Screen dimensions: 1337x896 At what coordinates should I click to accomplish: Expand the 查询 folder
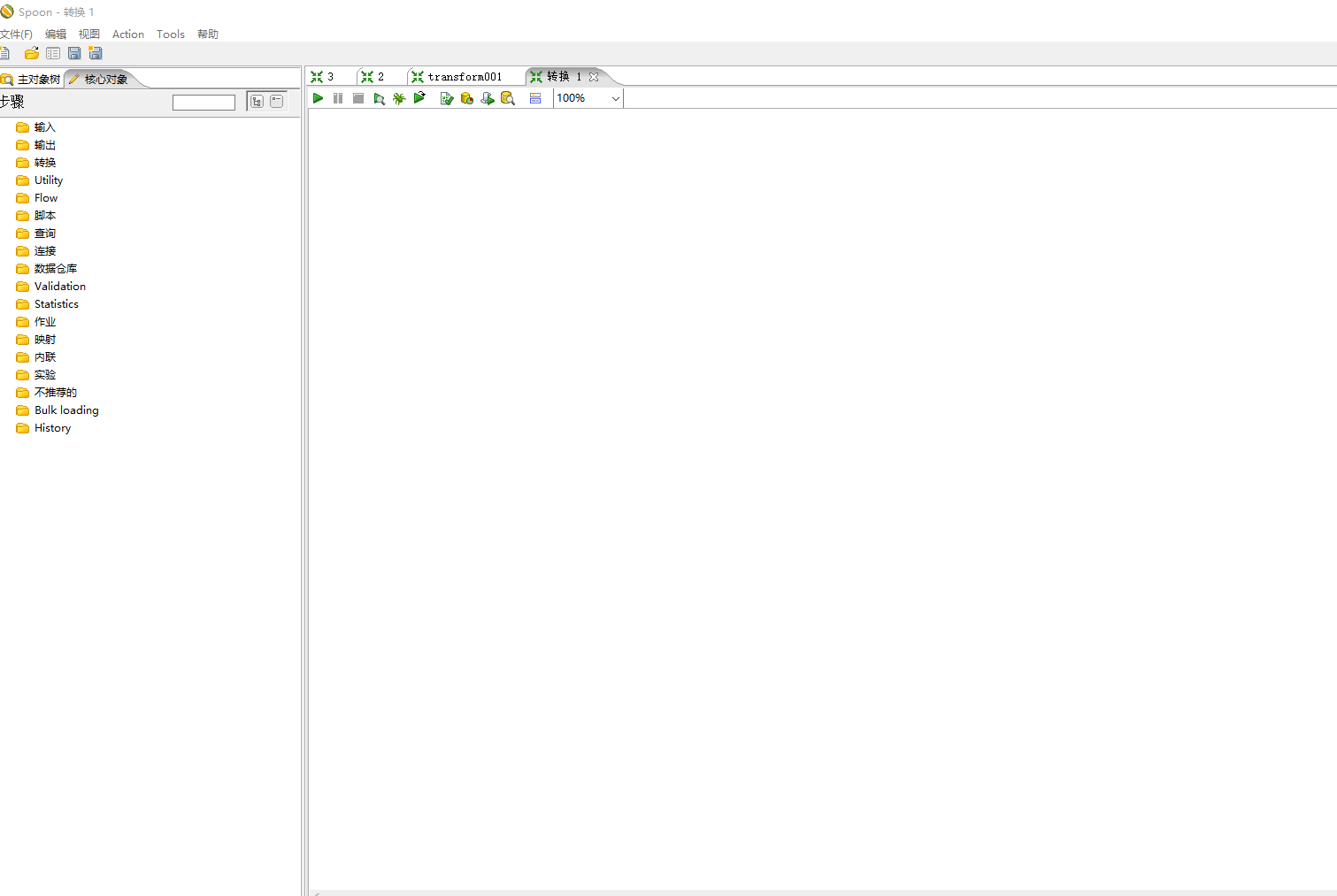36,234
